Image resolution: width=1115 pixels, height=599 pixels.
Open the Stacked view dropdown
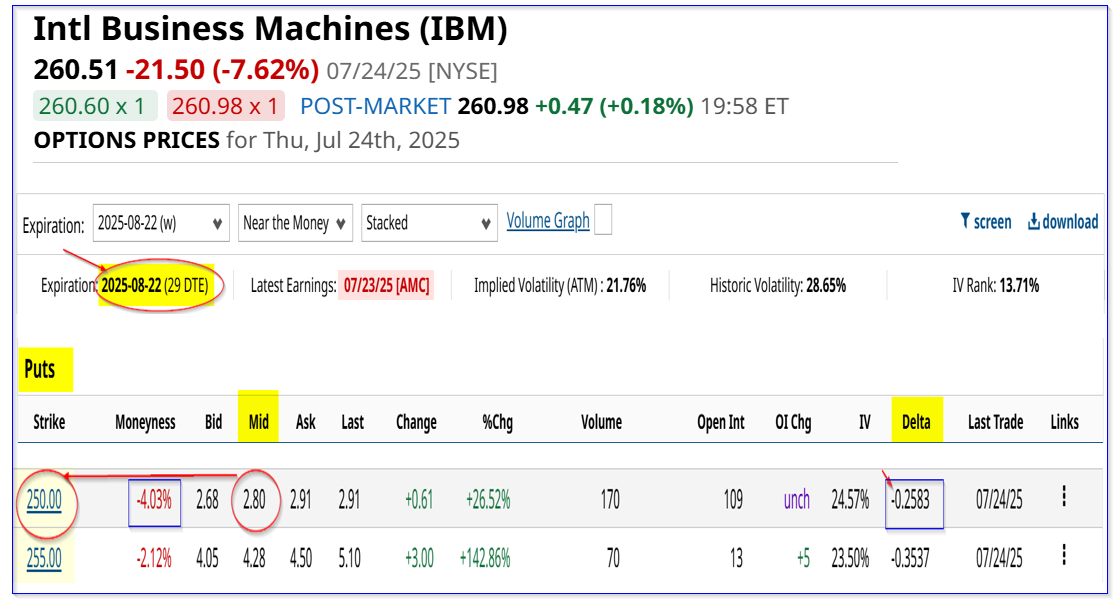click(x=429, y=223)
